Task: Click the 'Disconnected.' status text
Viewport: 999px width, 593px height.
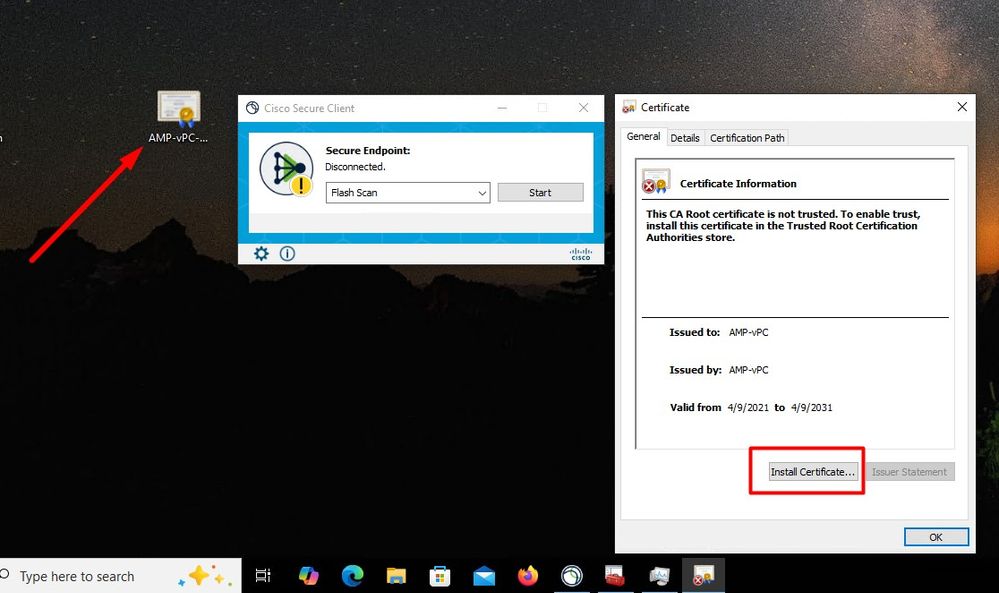Action: (355, 167)
